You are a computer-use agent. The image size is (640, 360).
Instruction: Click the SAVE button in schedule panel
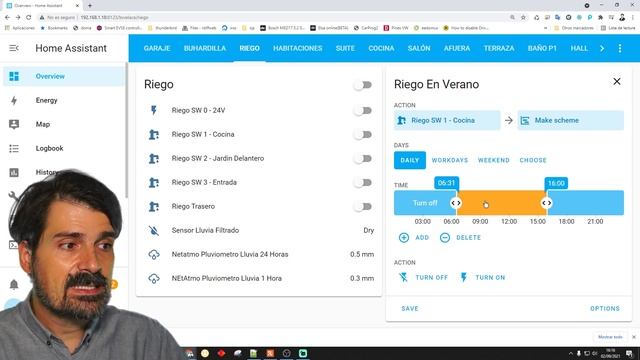coord(410,309)
